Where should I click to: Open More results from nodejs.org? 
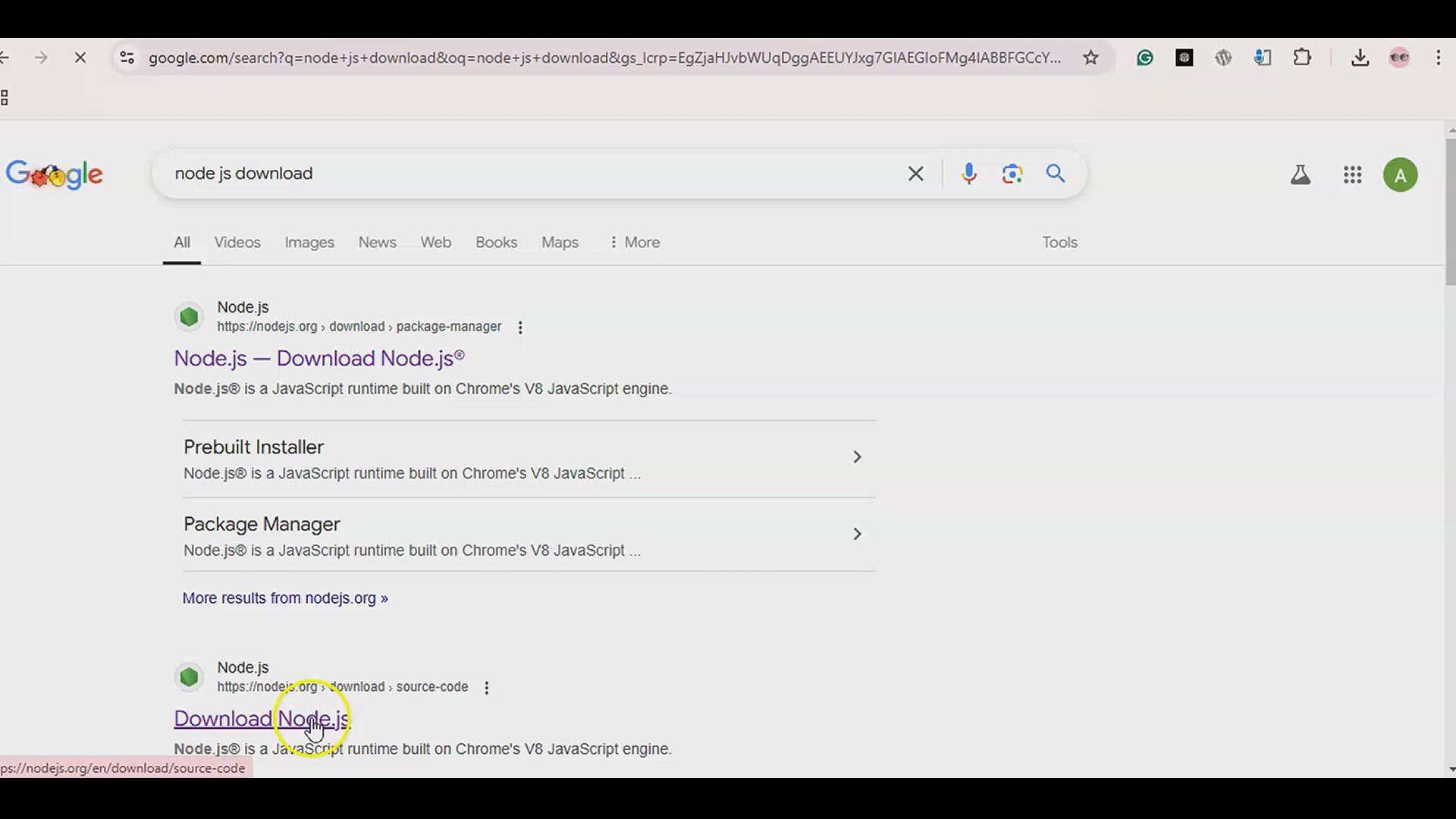(285, 598)
